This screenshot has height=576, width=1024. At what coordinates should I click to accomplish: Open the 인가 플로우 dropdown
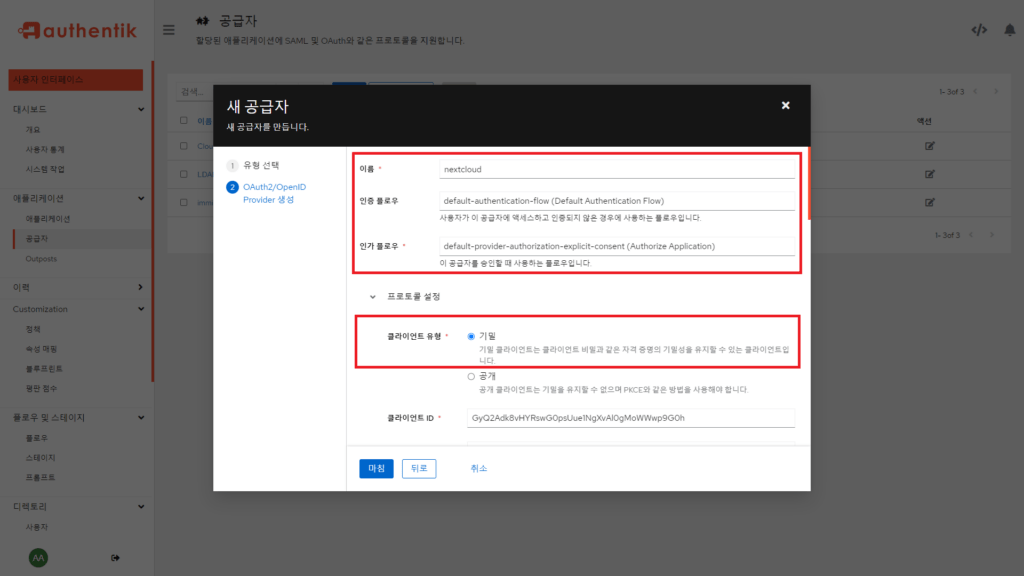tap(616, 246)
